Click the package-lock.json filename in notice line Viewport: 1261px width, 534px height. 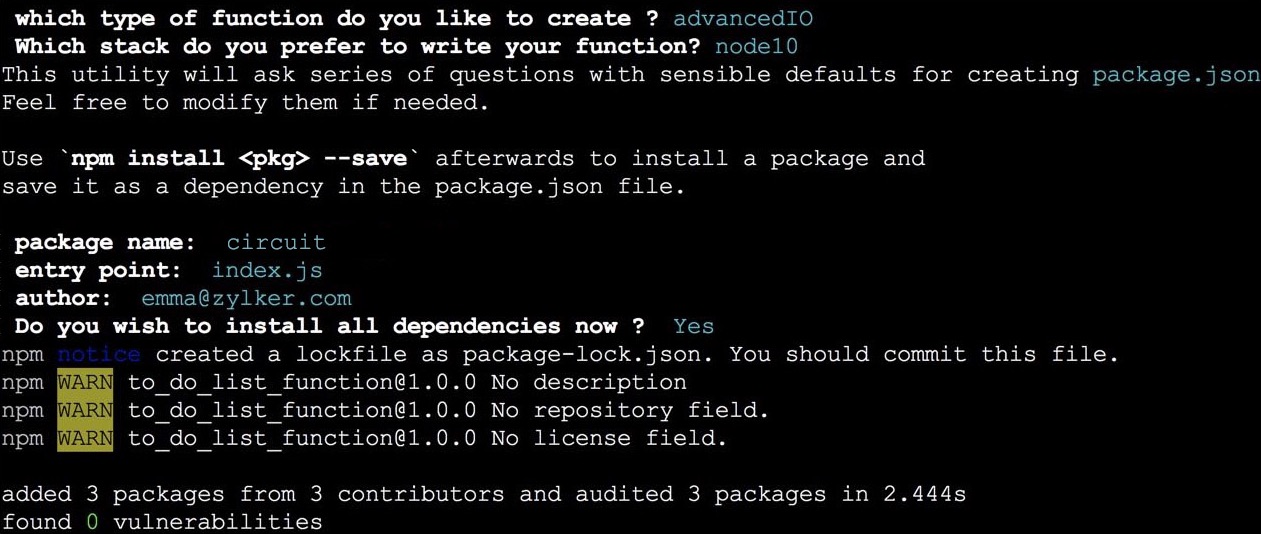pyautogui.click(x=589, y=354)
